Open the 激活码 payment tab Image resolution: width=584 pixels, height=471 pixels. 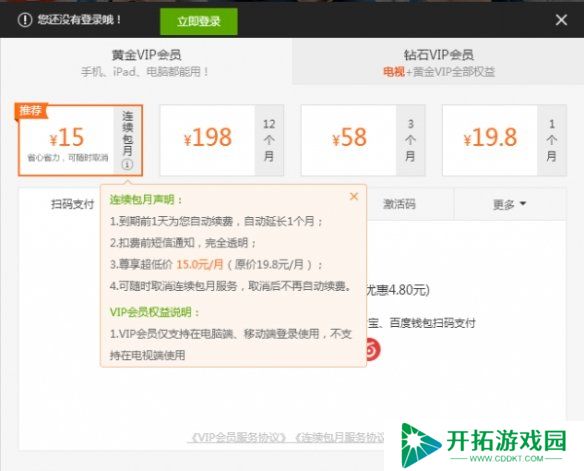[399, 204]
